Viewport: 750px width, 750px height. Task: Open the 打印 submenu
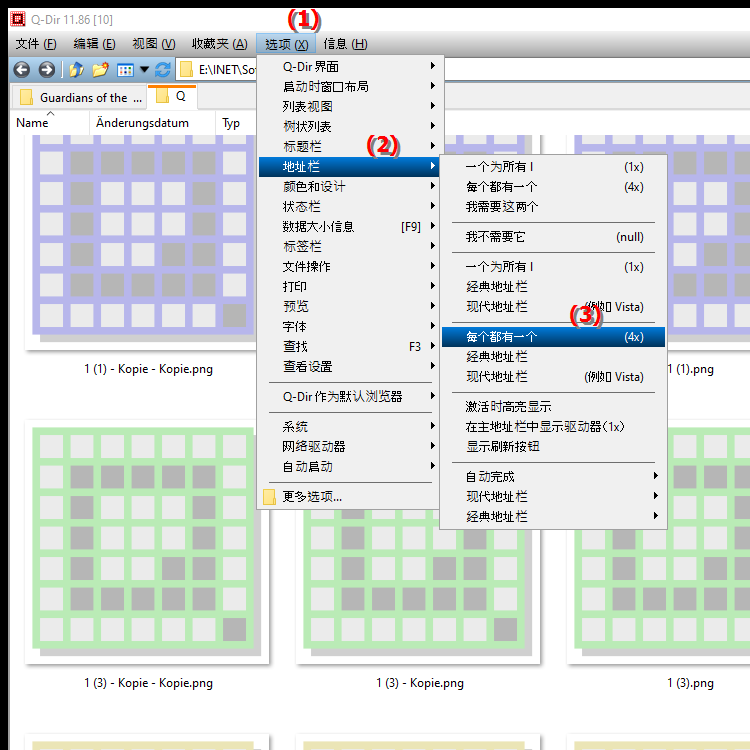351,287
